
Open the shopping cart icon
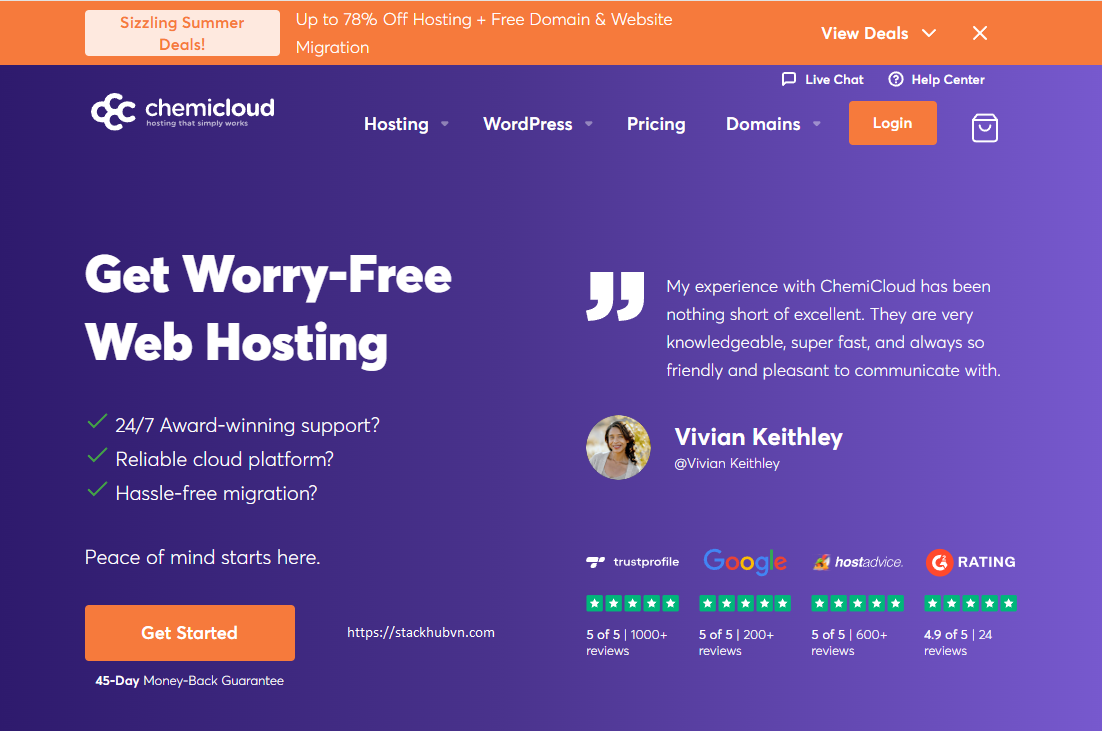pyautogui.click(x=984, y=127)
